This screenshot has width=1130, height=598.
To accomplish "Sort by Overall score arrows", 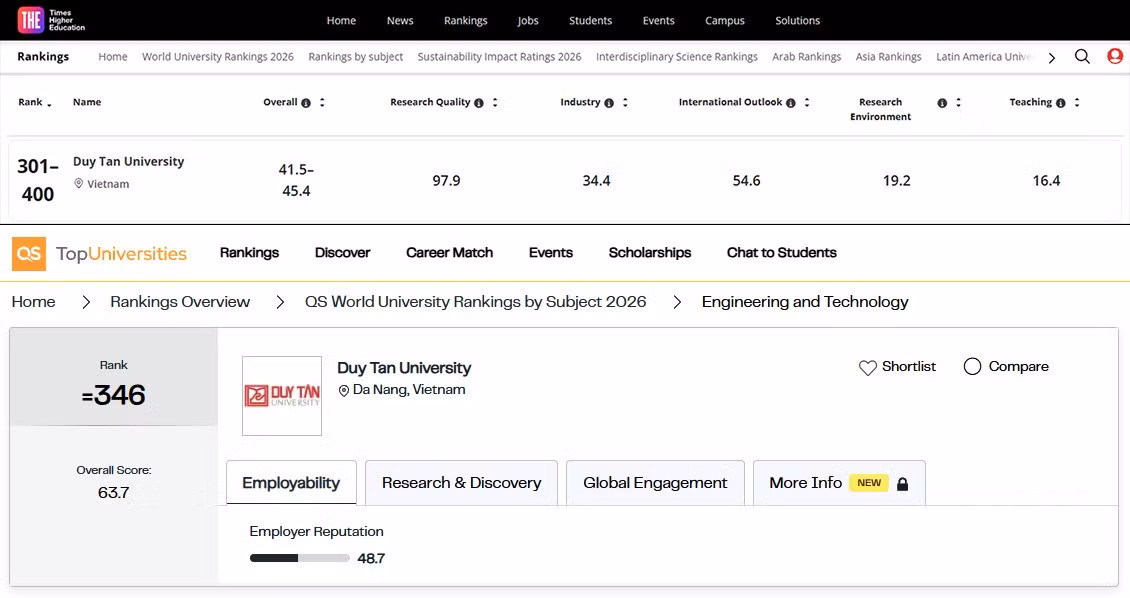I will (322, 102).
